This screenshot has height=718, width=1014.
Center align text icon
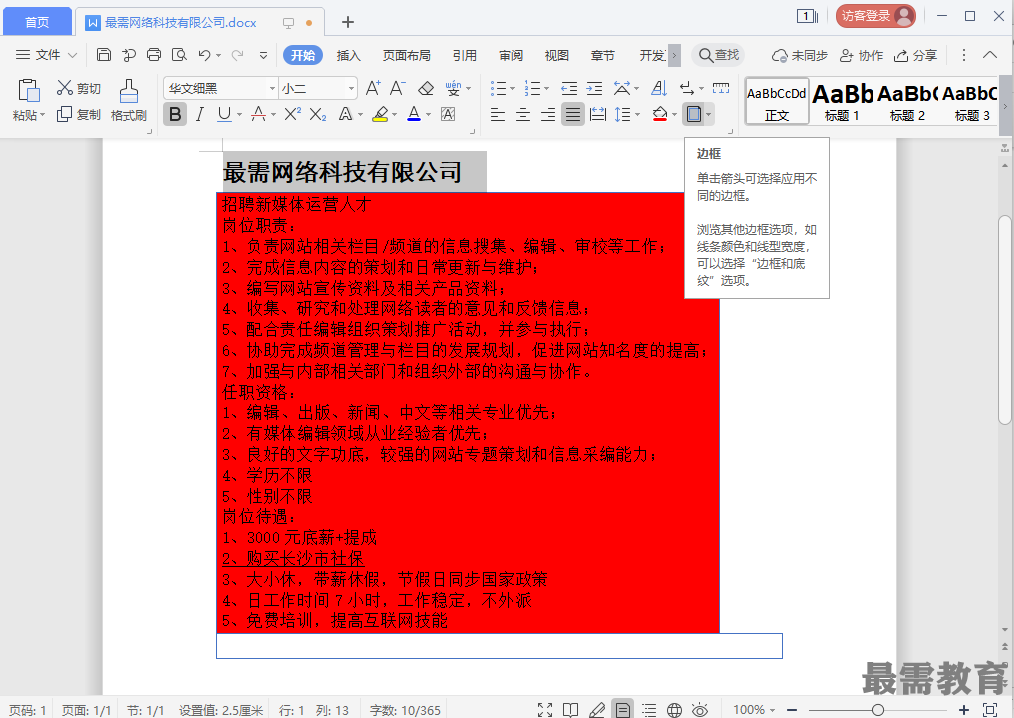point(523,114)
